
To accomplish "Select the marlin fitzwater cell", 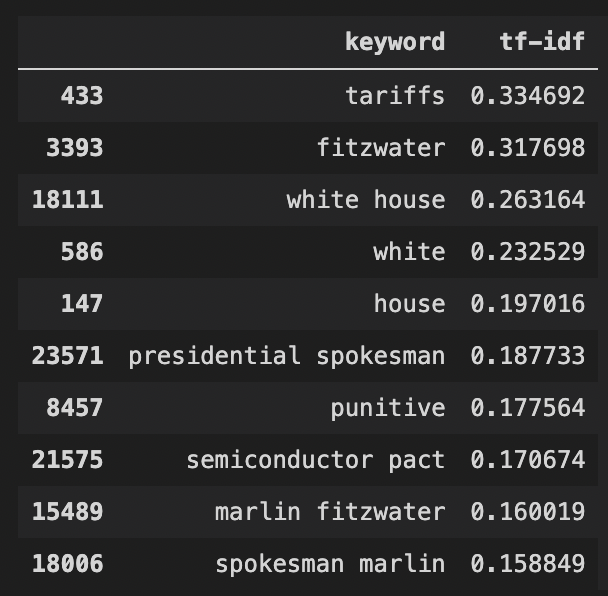I will coord(330,512).
